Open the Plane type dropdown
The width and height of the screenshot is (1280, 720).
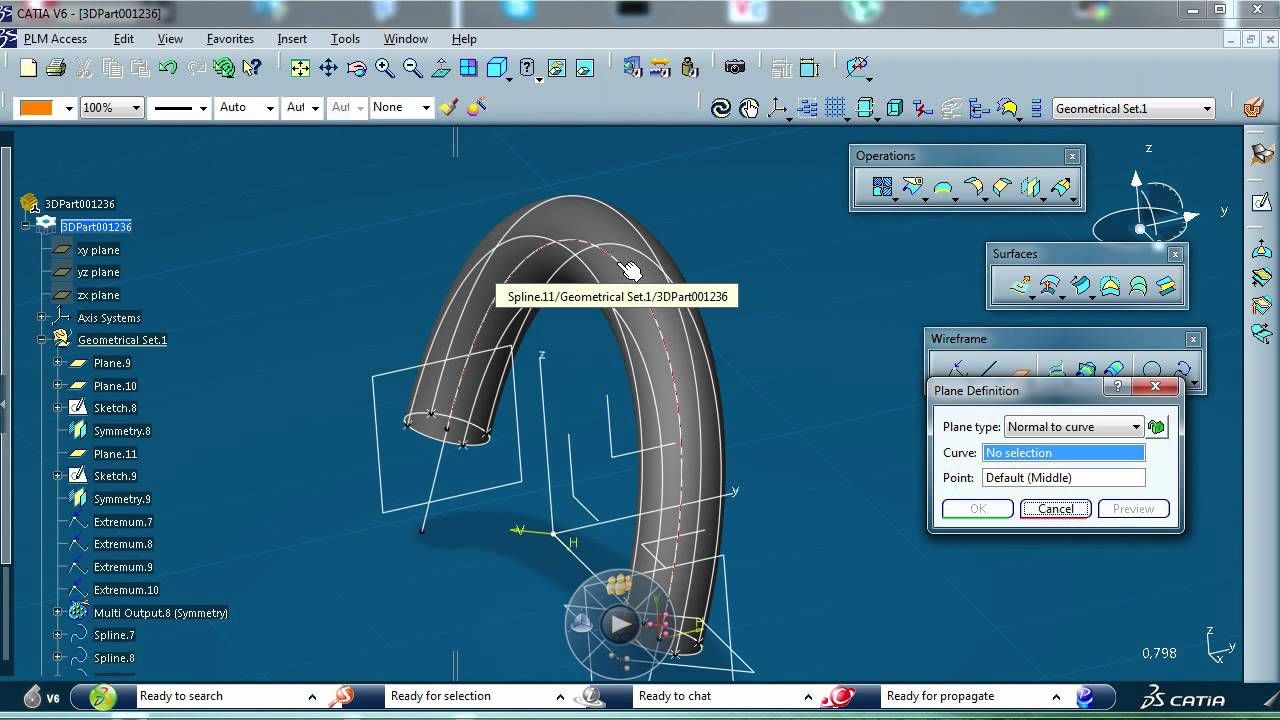pyautogui.click(x=1136, y=427)
